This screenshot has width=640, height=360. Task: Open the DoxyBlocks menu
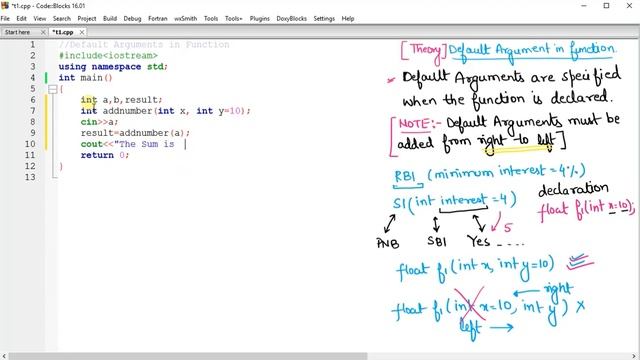(x=291, y=18)
